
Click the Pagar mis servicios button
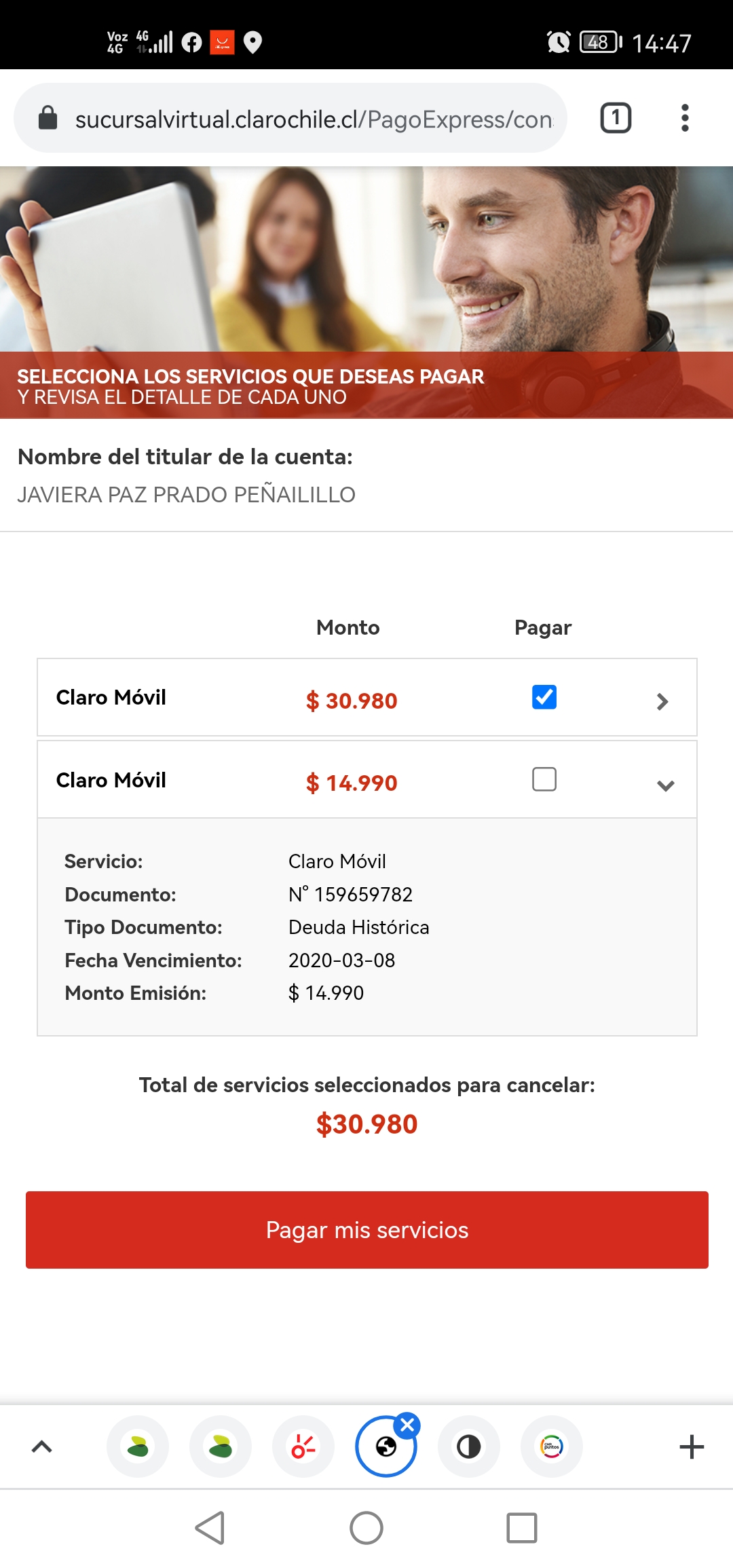click(x=367, y=1230)
